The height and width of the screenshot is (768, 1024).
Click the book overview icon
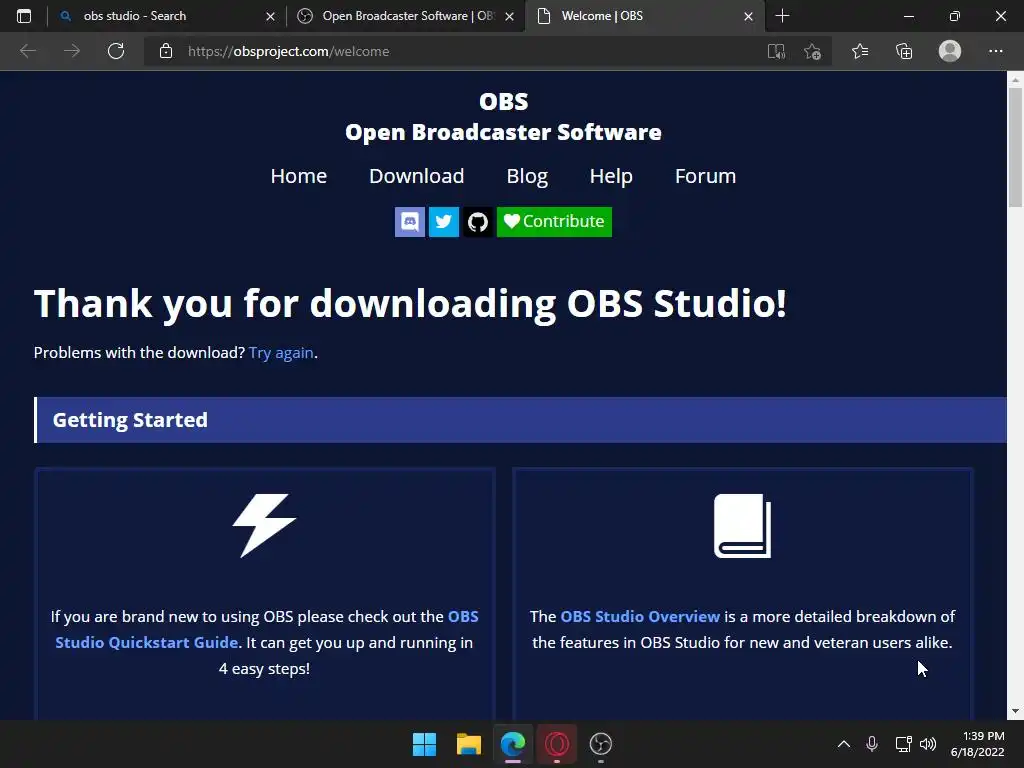click(x=742, y=525)
